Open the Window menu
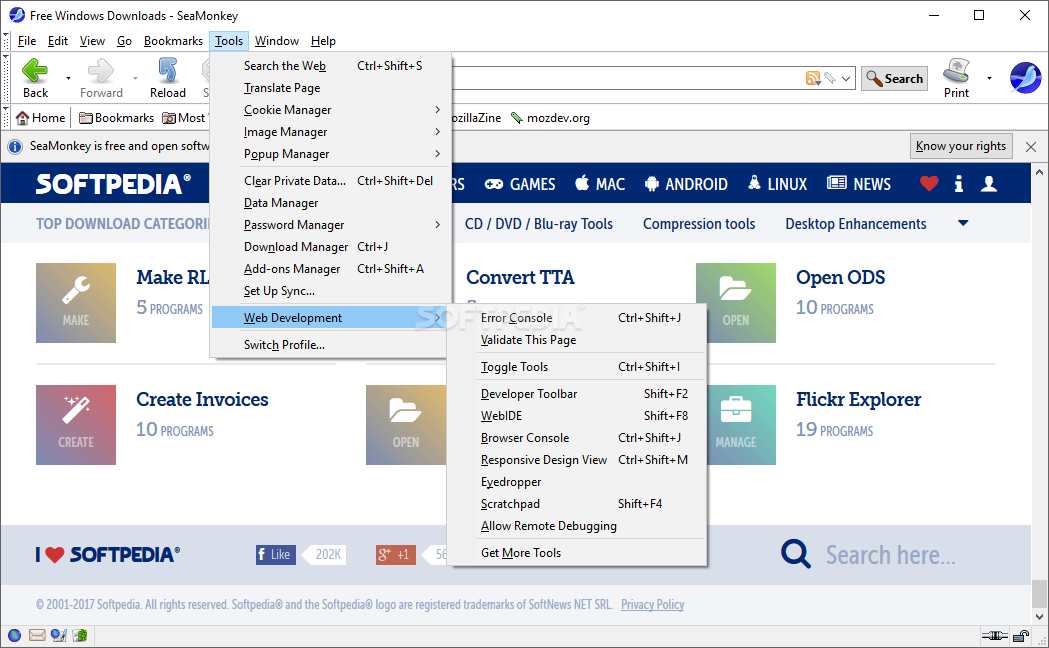Image resolution: width=1049 pixels, height=648 pixels. [276, 41]
